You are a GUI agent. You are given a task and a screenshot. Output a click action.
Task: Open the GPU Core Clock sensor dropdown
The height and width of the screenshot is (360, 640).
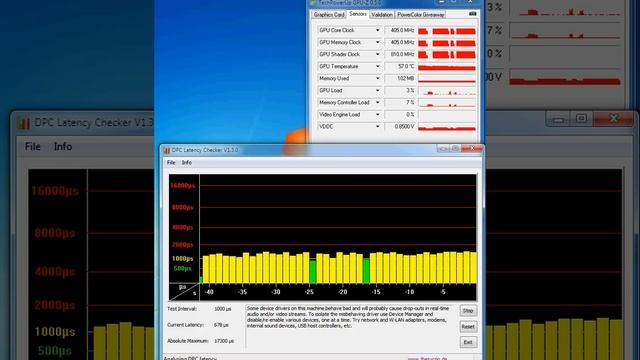(377, 30)
